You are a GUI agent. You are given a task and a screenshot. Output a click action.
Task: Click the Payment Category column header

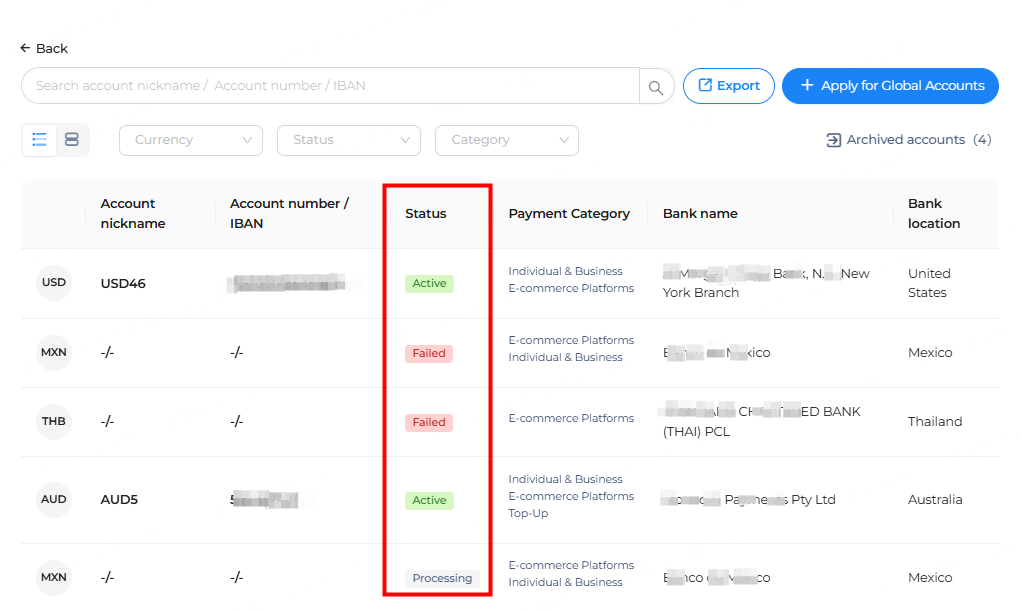click(569, 213)
